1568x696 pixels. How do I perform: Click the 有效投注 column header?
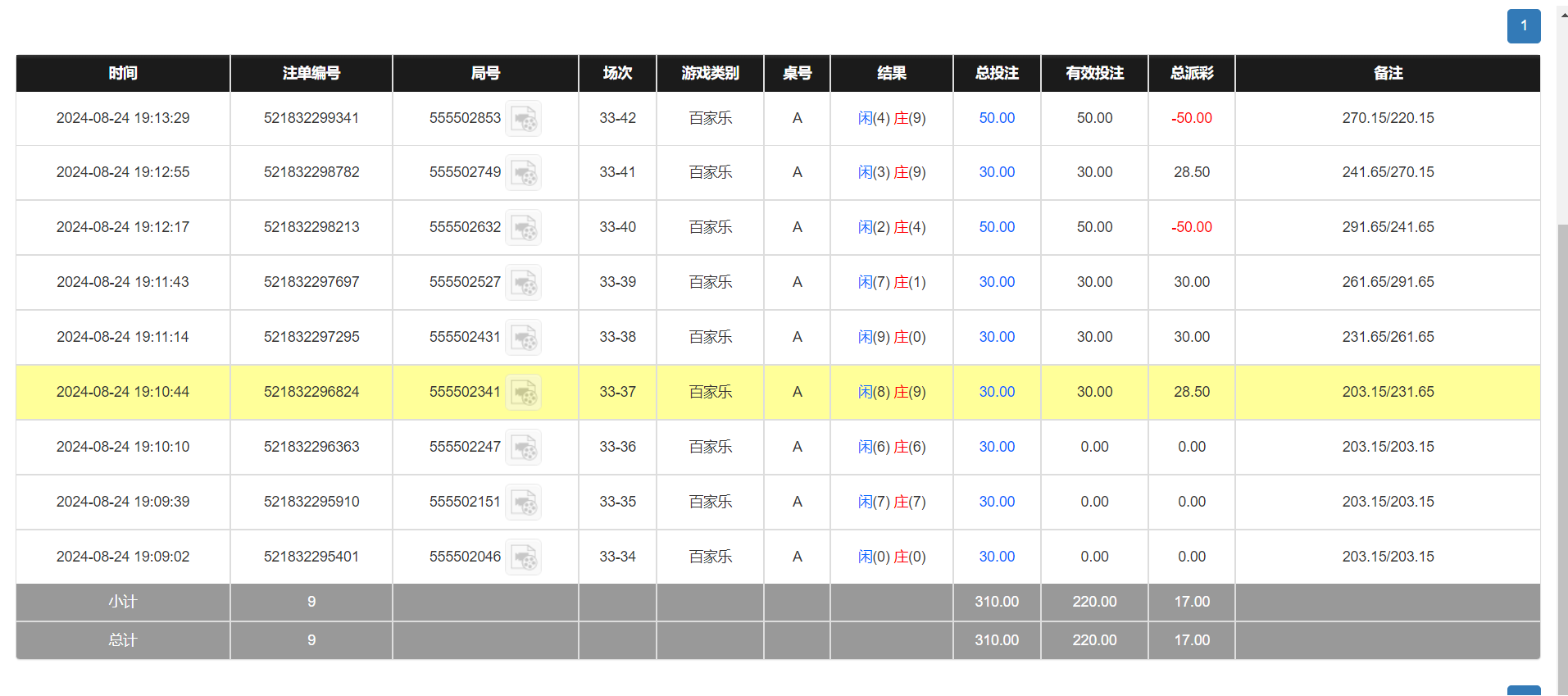pos(1094,73)
